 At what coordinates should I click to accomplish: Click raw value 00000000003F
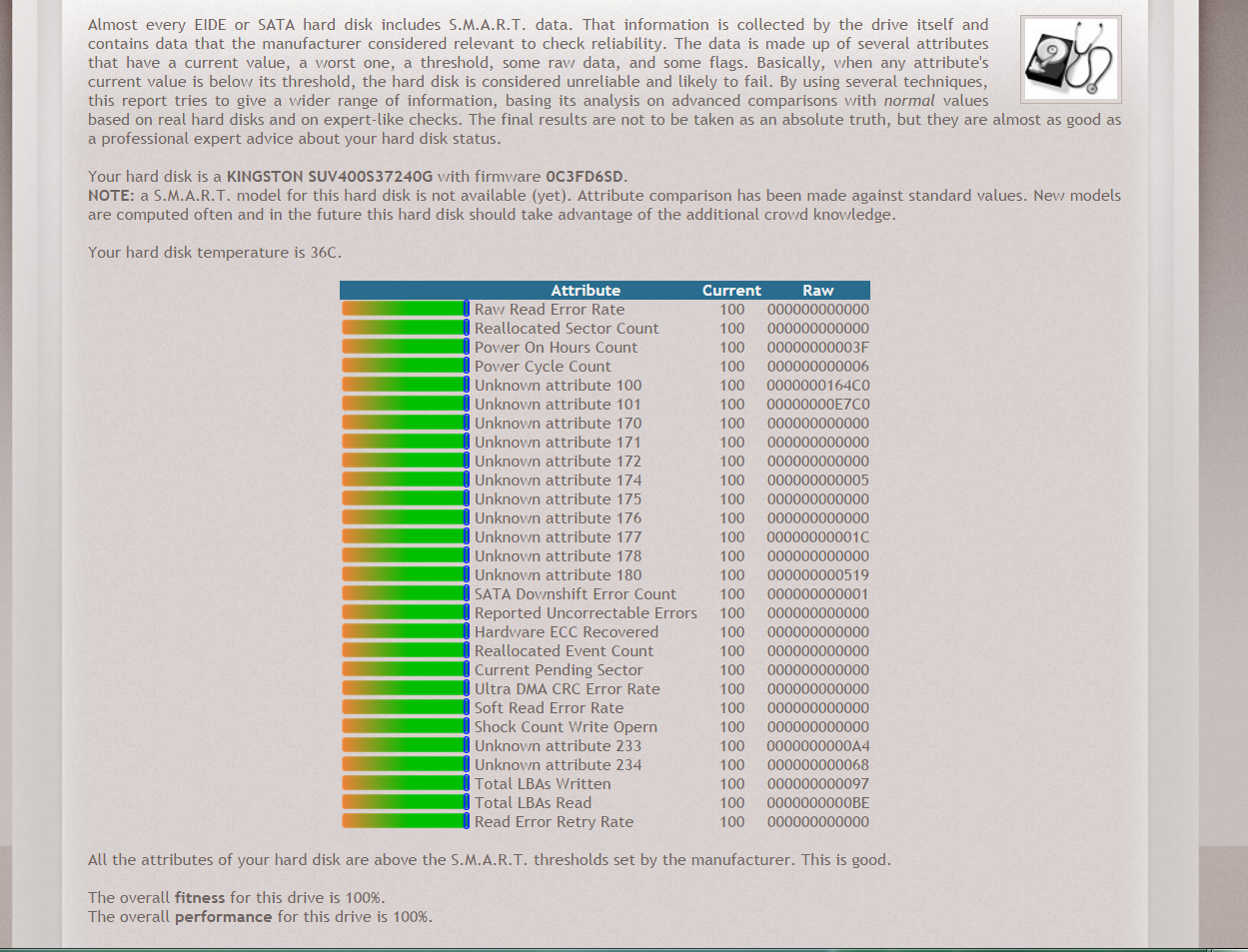pyautogui.click(x=817, y=348)
